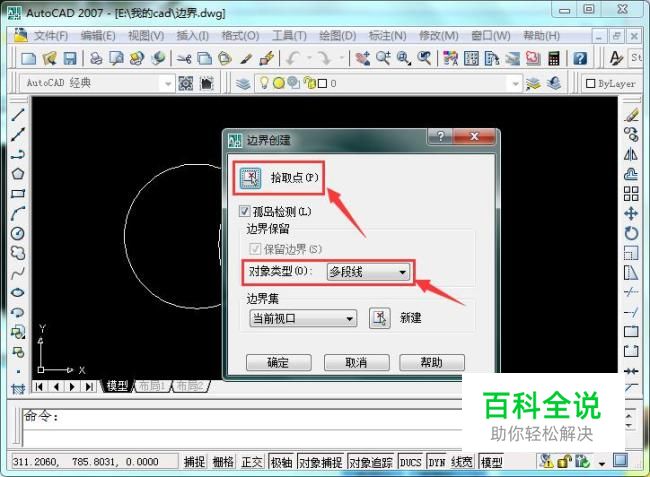
Task: Open the undo history dropdown arrow
Action: (309, 58)
